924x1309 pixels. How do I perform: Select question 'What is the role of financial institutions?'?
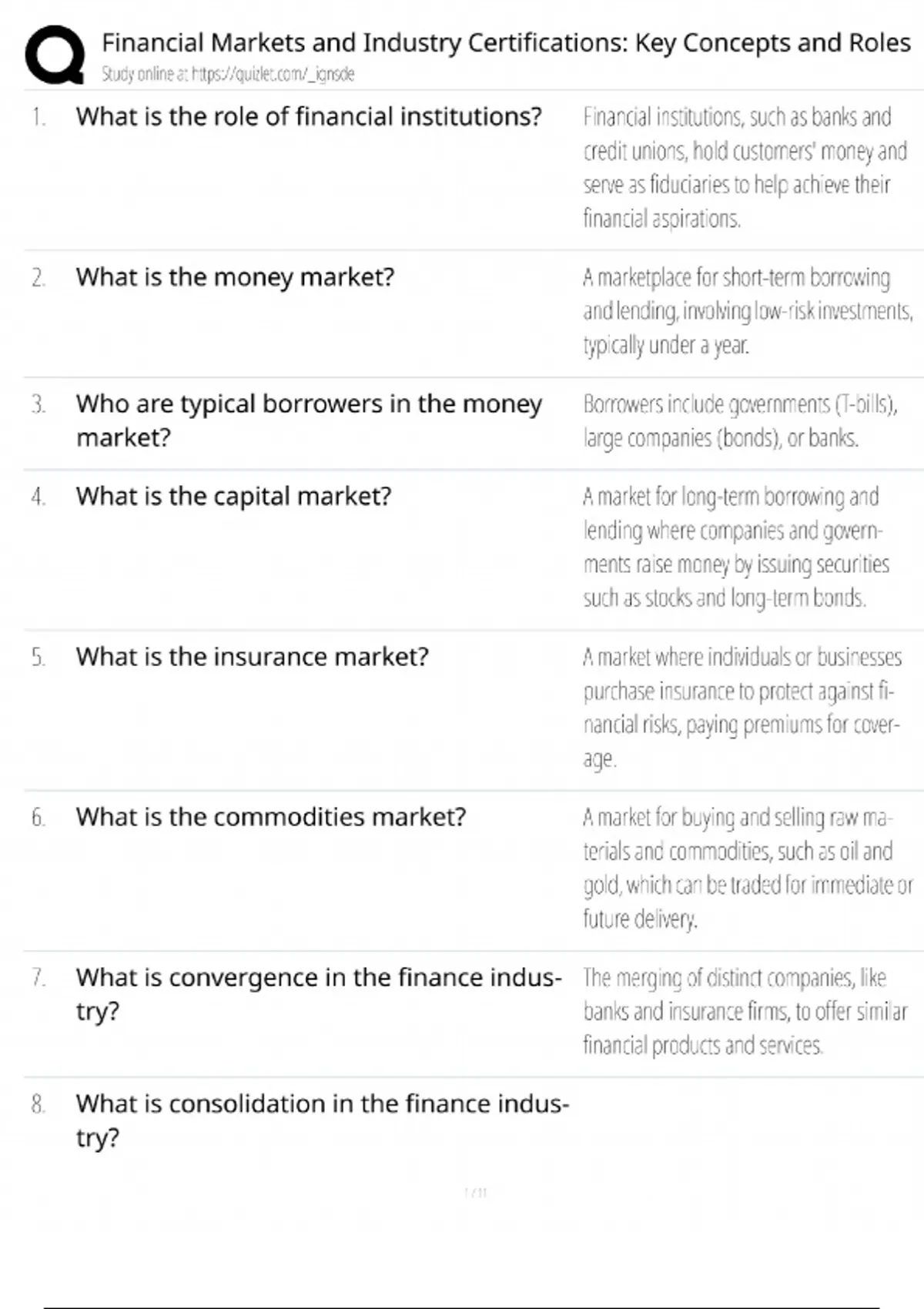309,117
